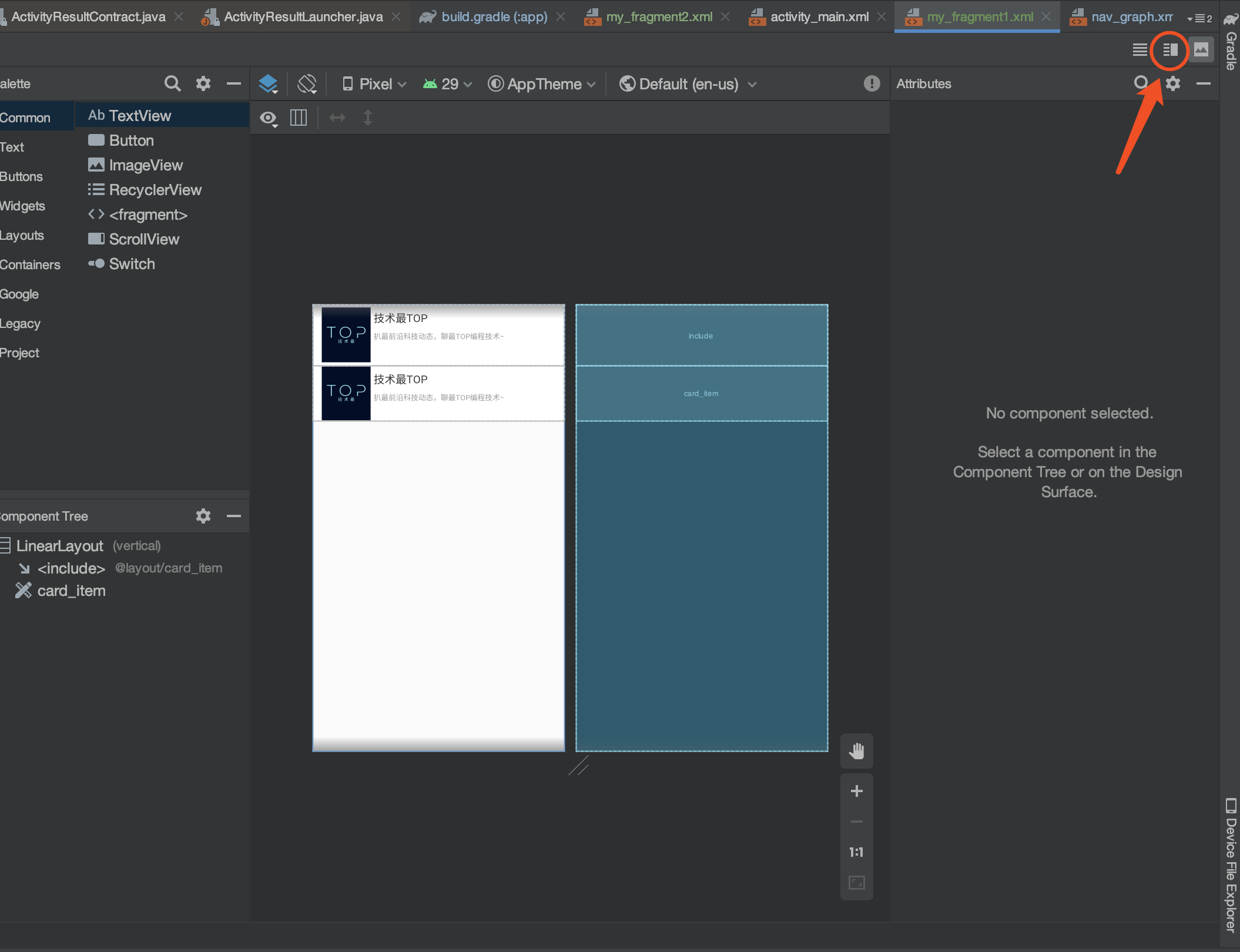1240x952 pixels.
Task: Select Button in the palette
Action: (162, 140)
